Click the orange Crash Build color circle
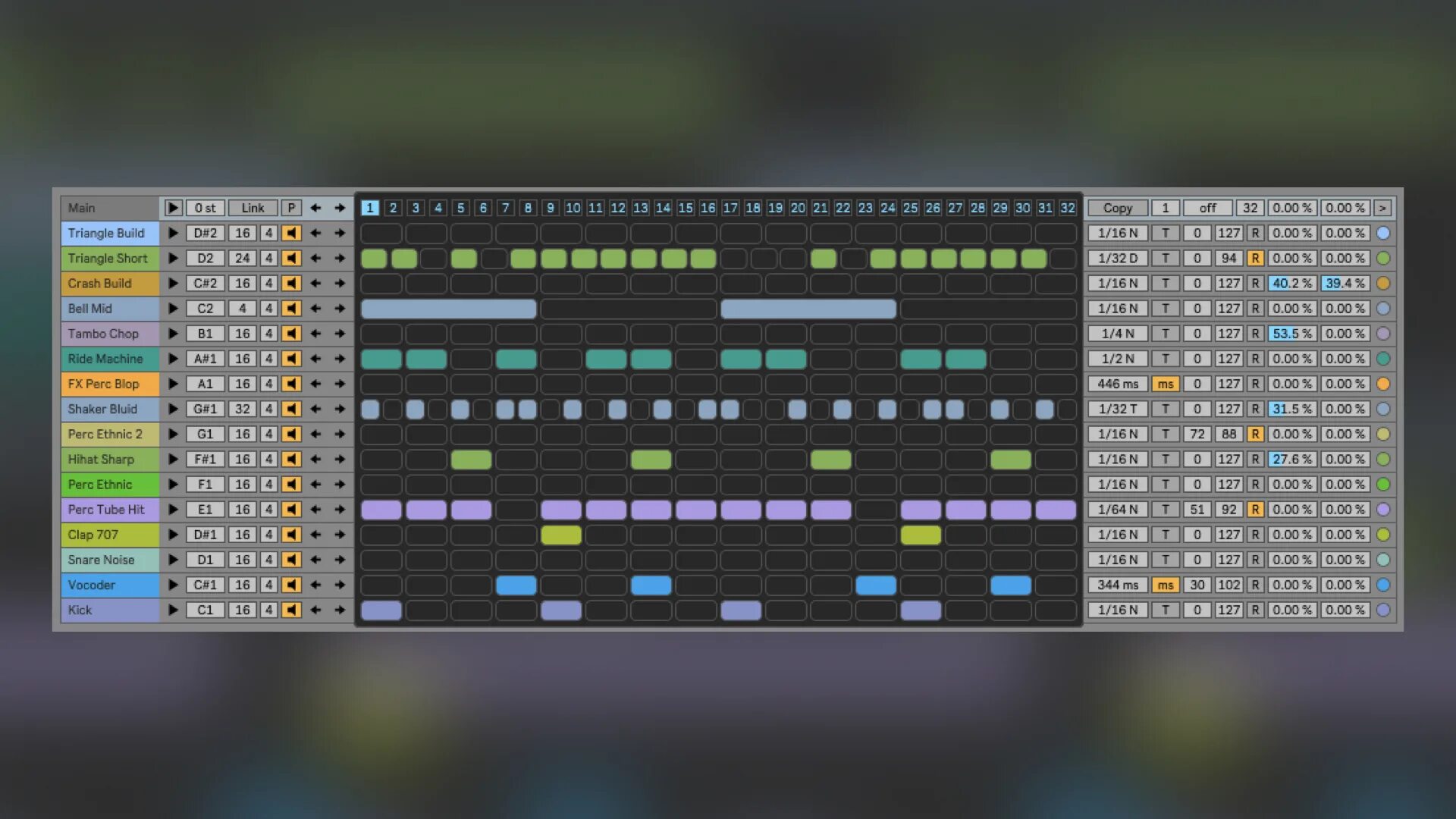 pos(1383,283)
